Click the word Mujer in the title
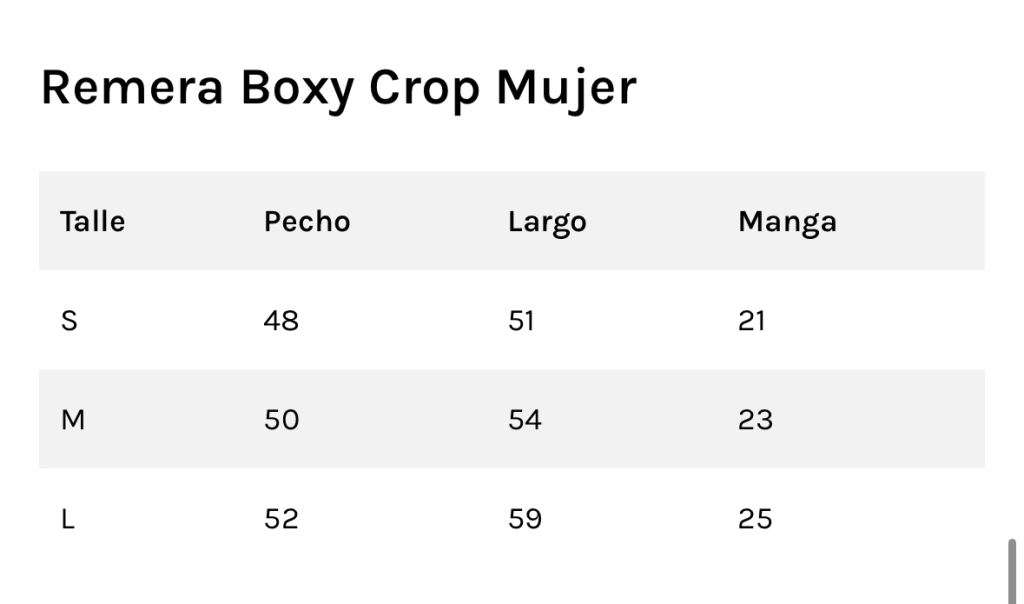Image resolution: width=1024 pixels, height=604 pixels. (x=566, y=89)
